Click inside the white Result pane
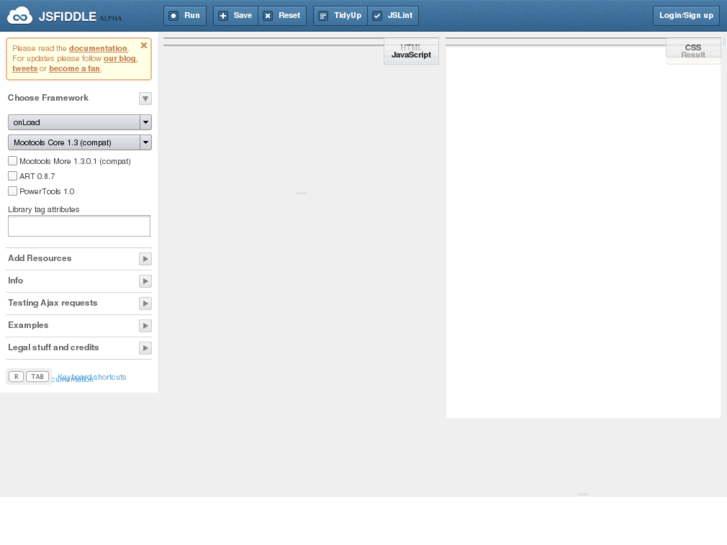The image size is (727, 545). 583,232
